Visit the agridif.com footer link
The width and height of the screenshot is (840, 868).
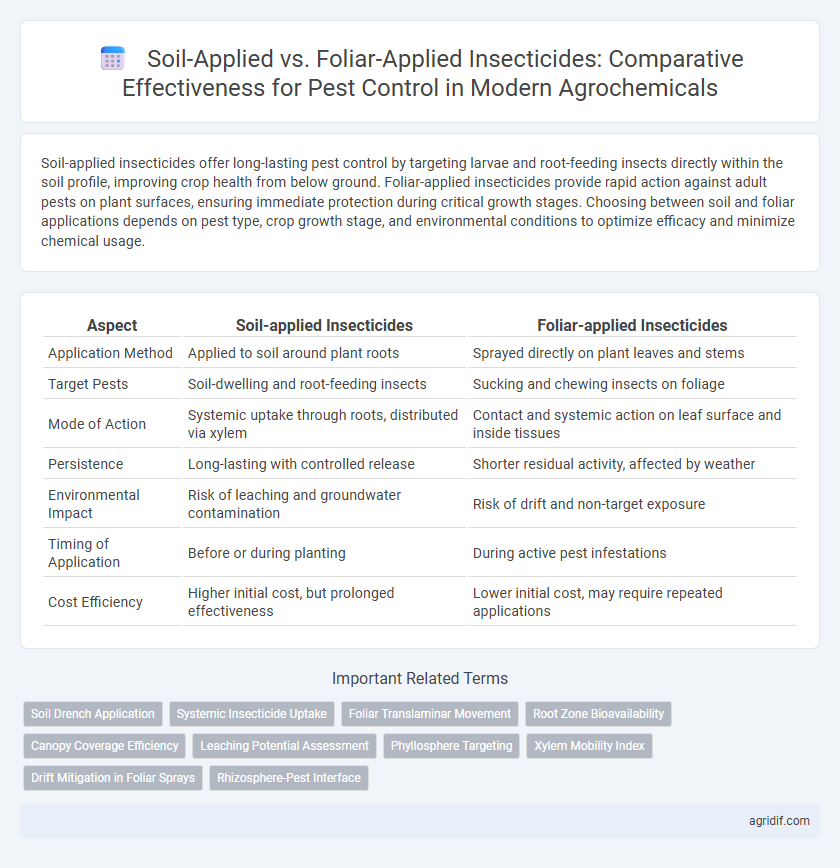coord(779,821)
